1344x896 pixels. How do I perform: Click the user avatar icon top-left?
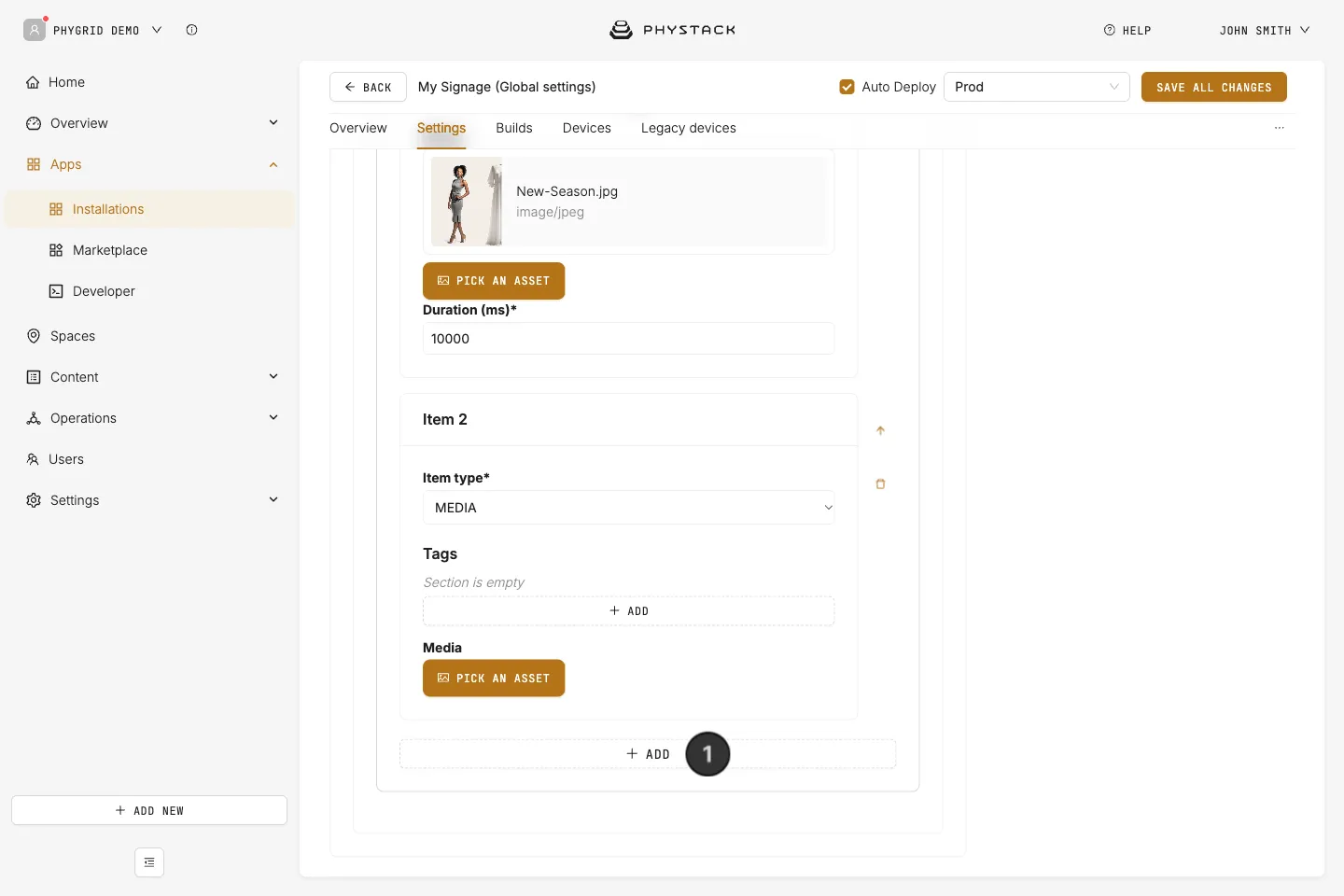[35, 30]
